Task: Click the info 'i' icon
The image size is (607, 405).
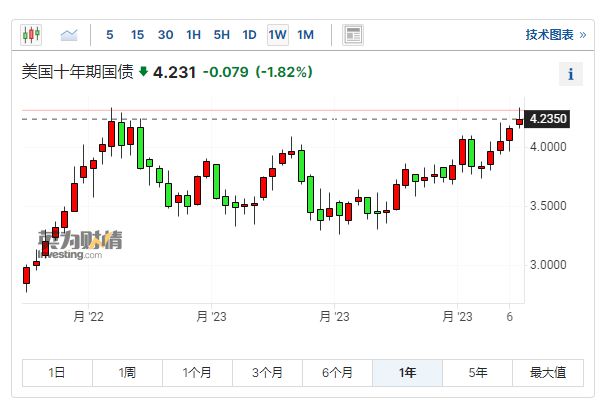Action: pos(571,74)
